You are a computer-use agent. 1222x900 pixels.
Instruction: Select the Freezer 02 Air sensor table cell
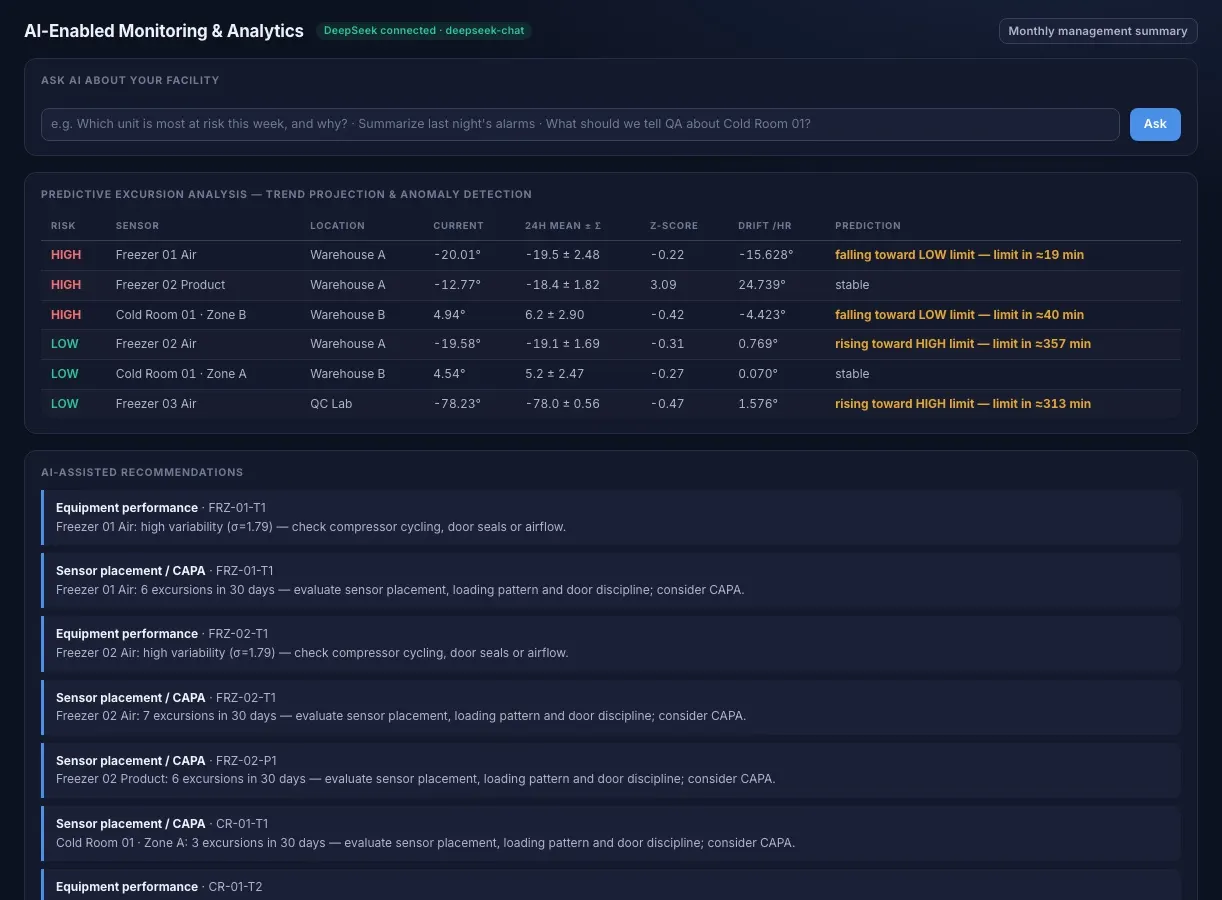pos(156,344)
